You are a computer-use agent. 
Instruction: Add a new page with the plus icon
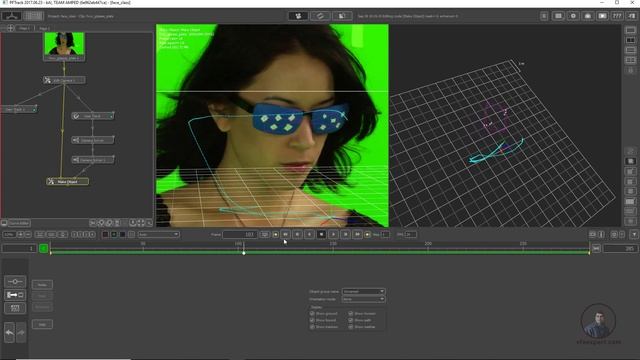(11, 28)
